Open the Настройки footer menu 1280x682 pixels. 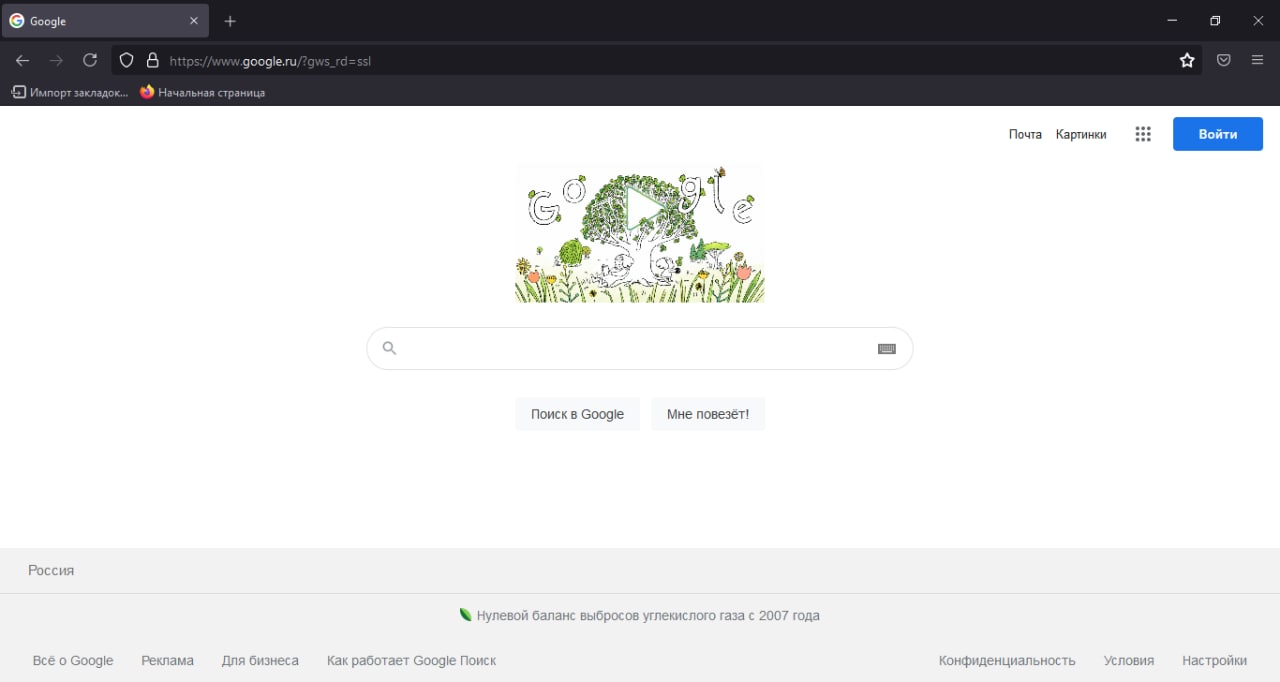click(1214, 660)
